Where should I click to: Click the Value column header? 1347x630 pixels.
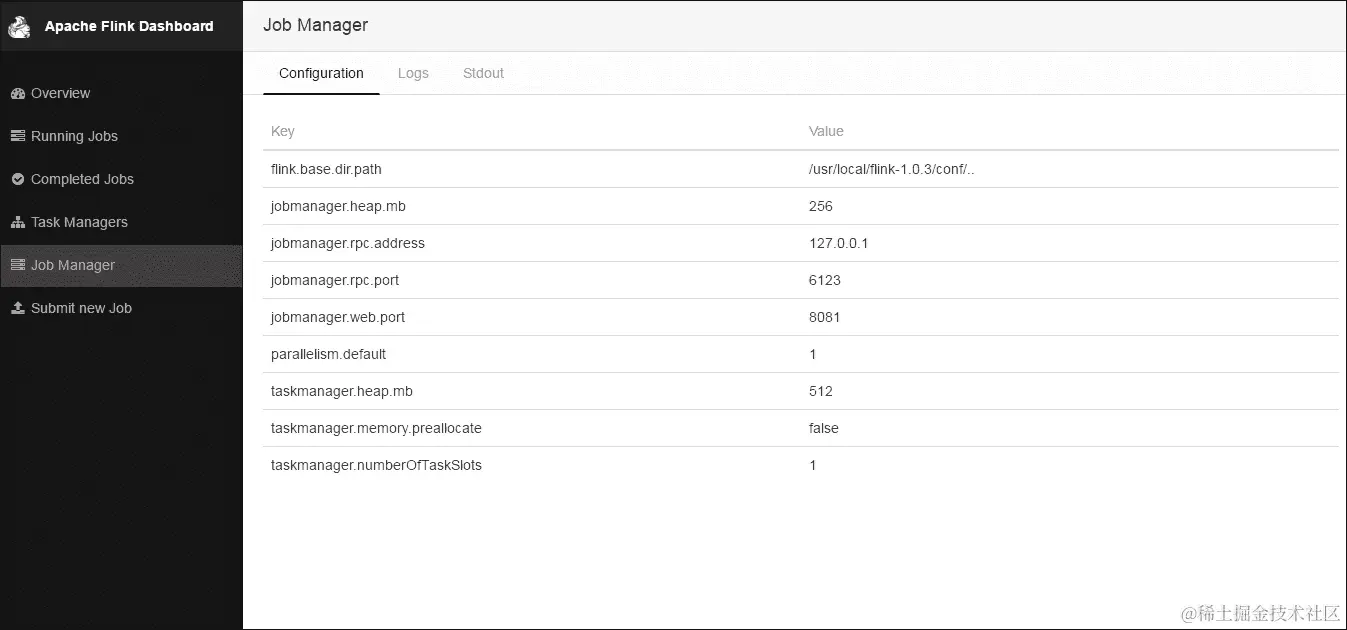(826, 131)
